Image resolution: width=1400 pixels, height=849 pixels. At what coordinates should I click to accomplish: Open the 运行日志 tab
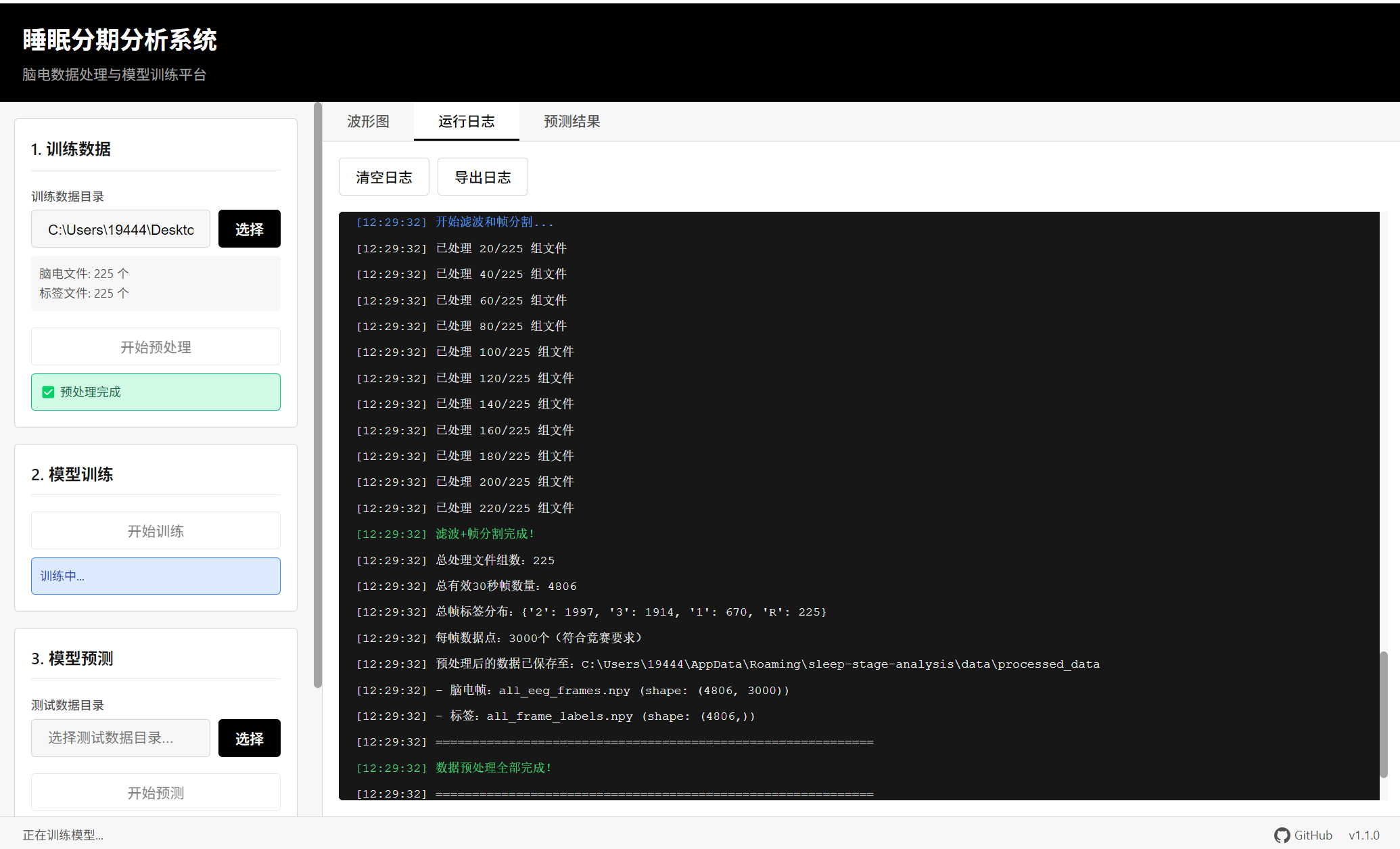pos(466,122)
